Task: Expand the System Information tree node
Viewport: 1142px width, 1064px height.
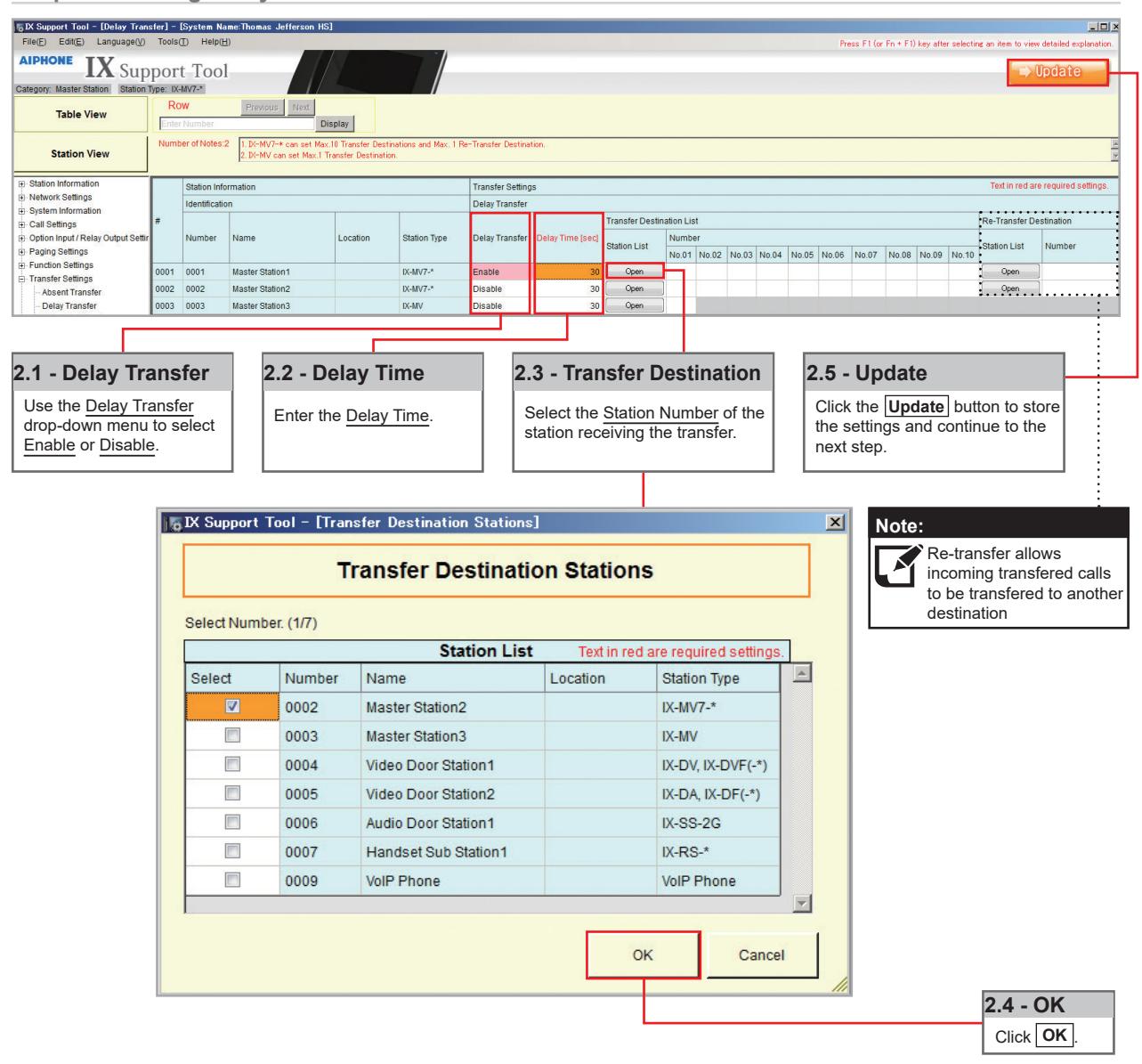Action: (x=22, y=211)
